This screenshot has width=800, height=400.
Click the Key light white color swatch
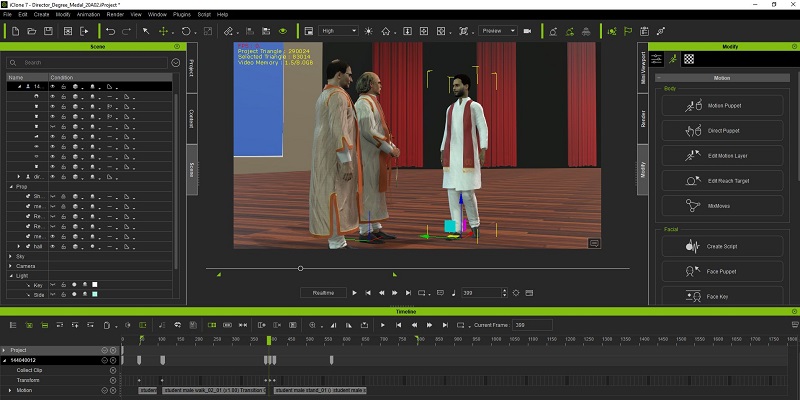tap(95, 285)
